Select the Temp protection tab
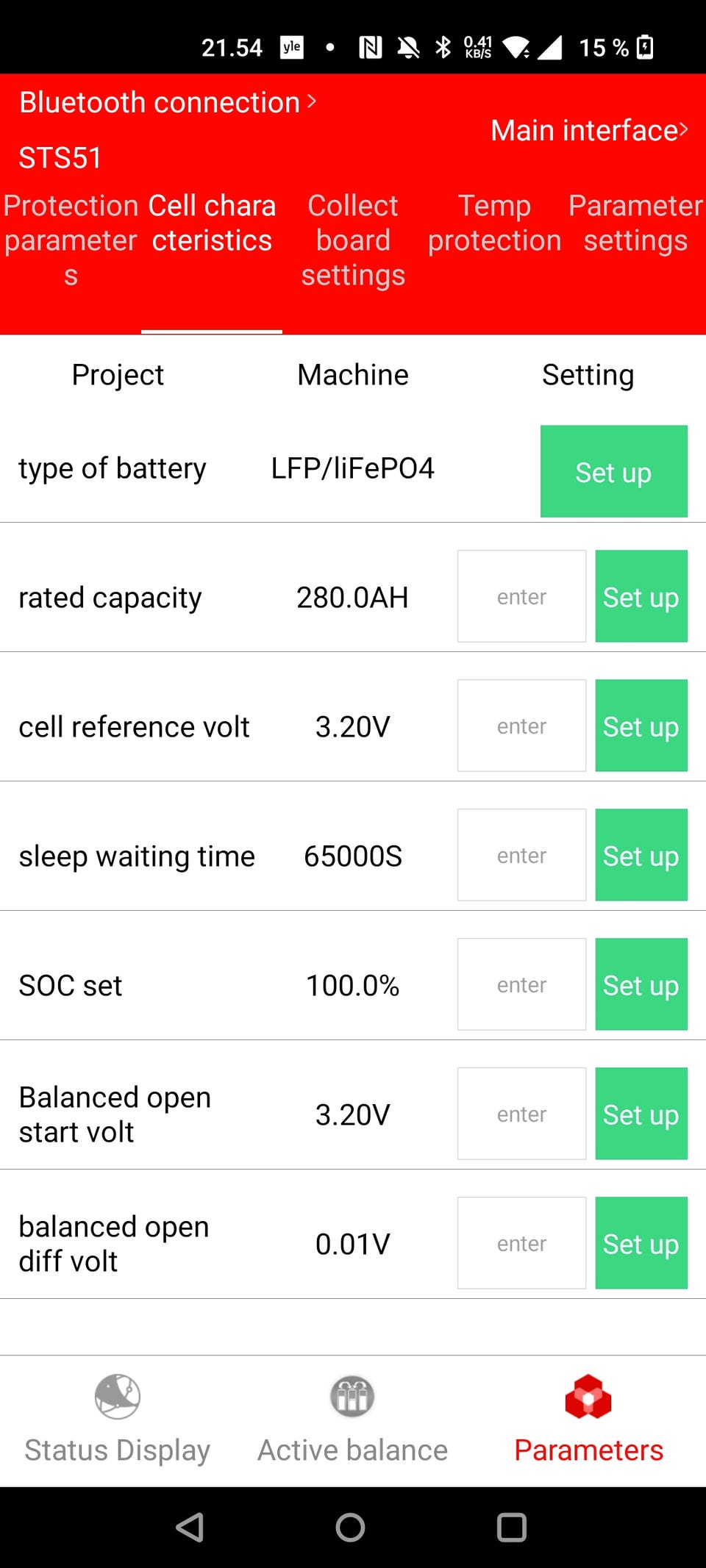 (x=494, y=223)
